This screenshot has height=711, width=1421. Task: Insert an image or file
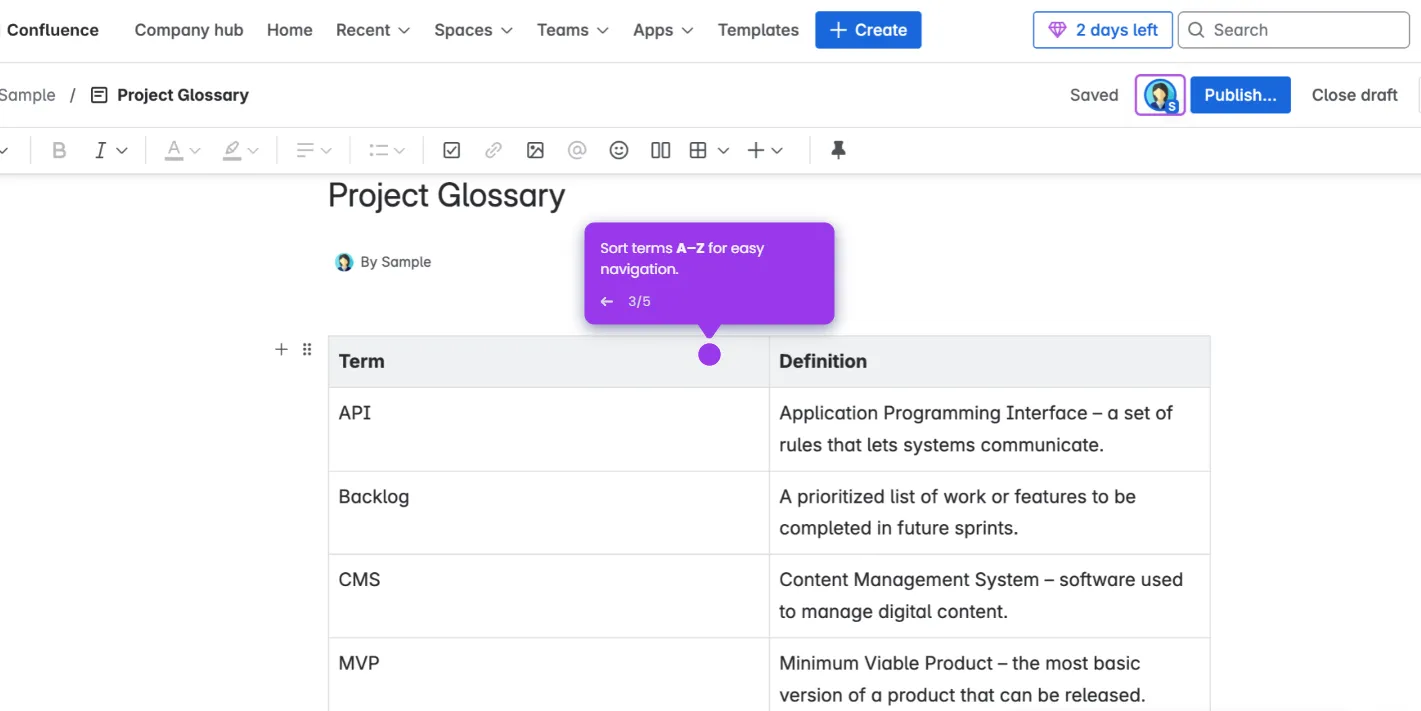click(535, 150)
